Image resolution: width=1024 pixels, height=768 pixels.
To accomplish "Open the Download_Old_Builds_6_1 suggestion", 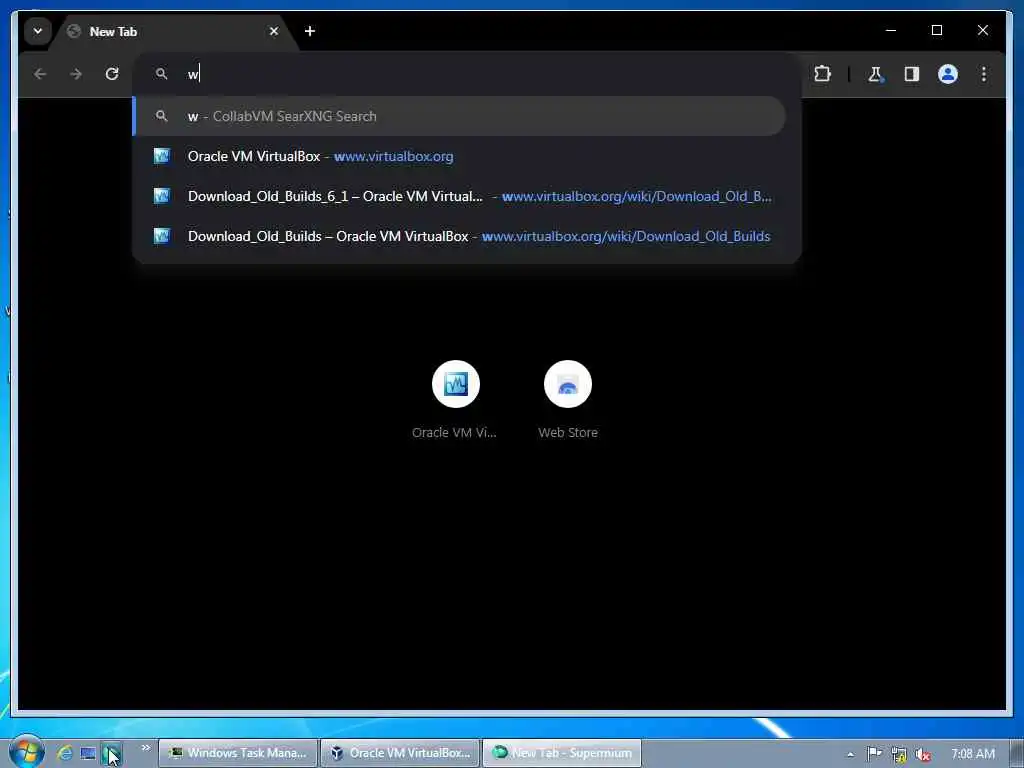I will point(459,196).
